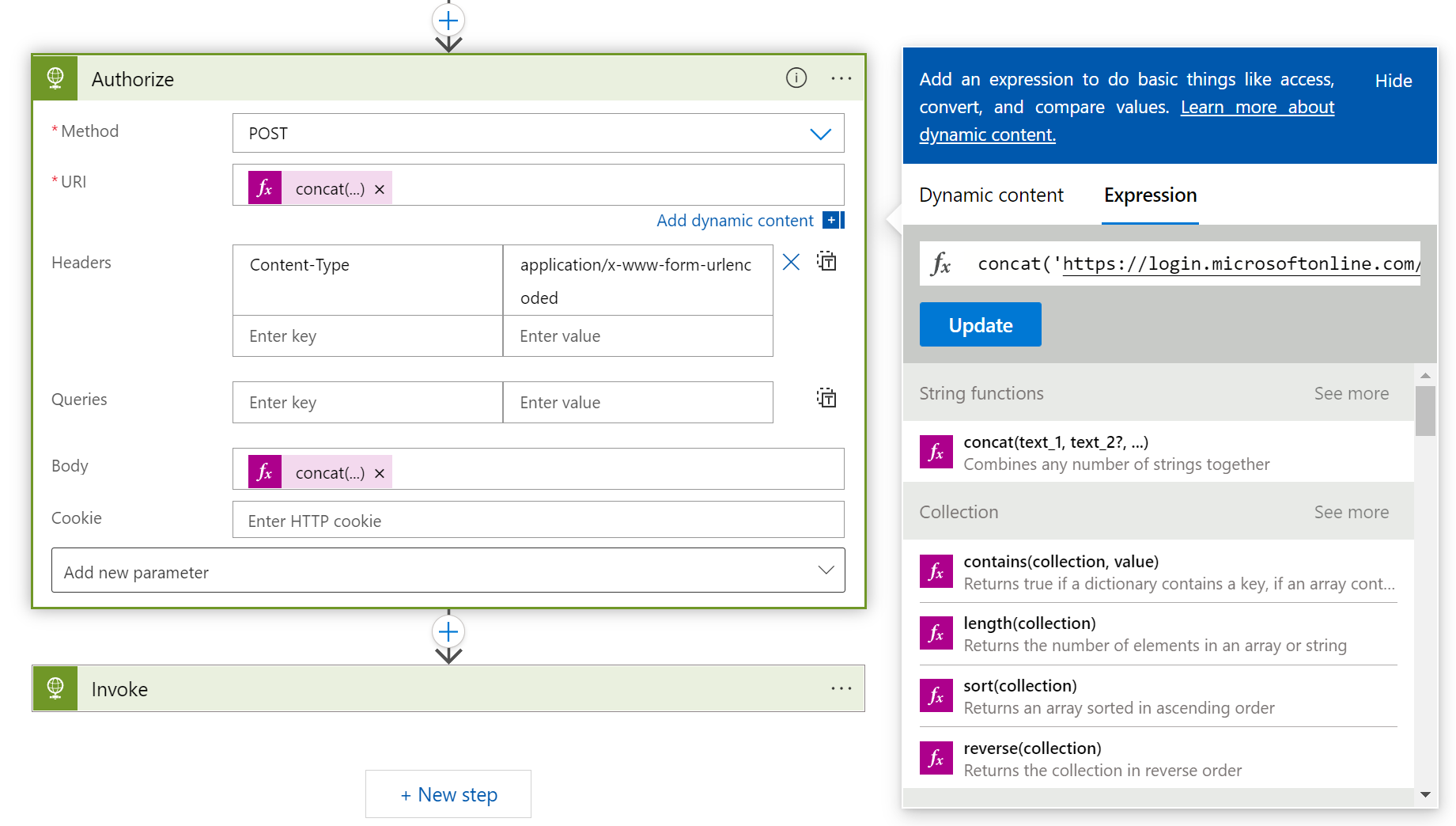Select the Expression tab
The width and height of the screenshot is (1456, 826).
coord(1150,195)
